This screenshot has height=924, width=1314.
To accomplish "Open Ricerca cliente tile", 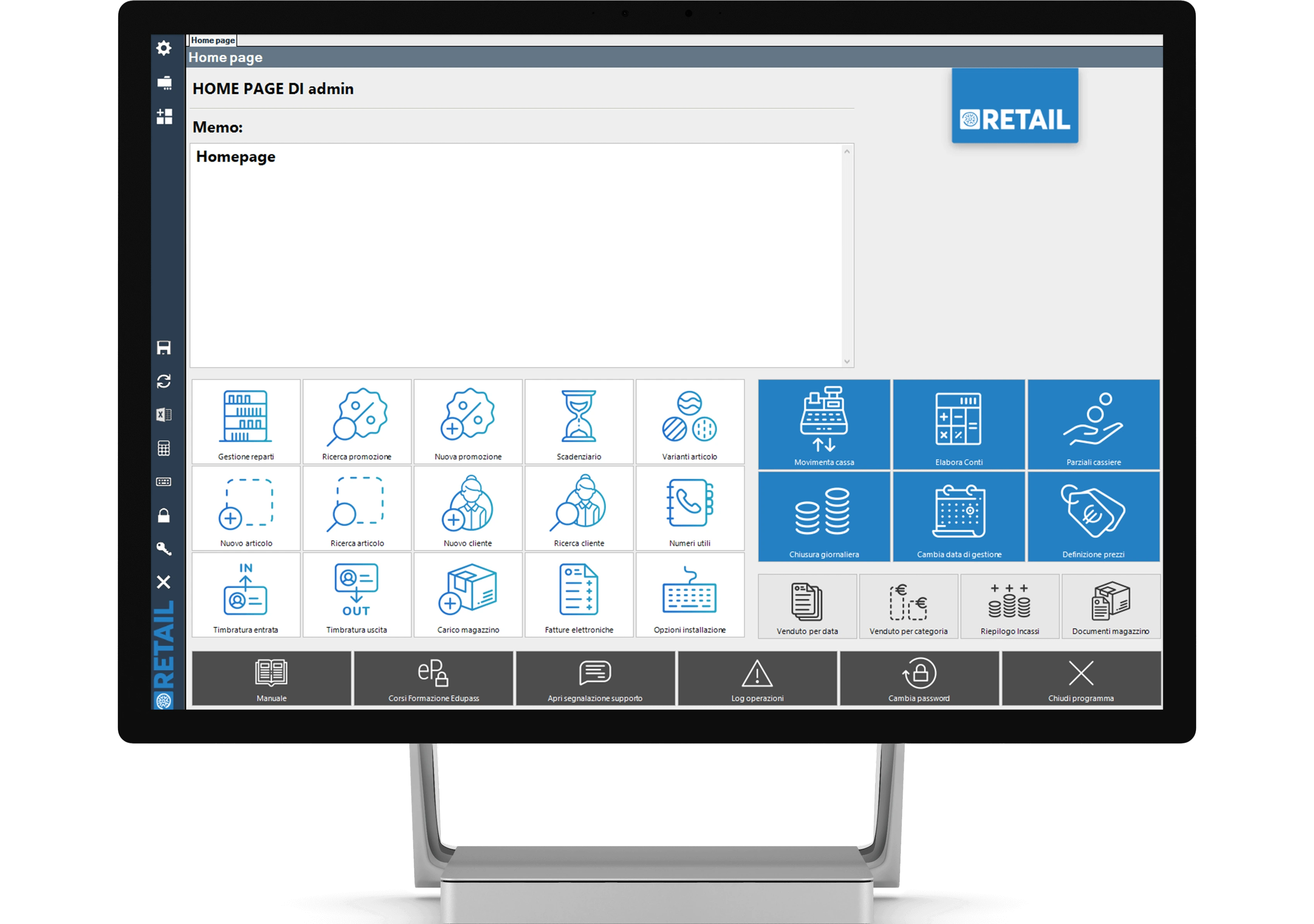I will click(578, 508).
